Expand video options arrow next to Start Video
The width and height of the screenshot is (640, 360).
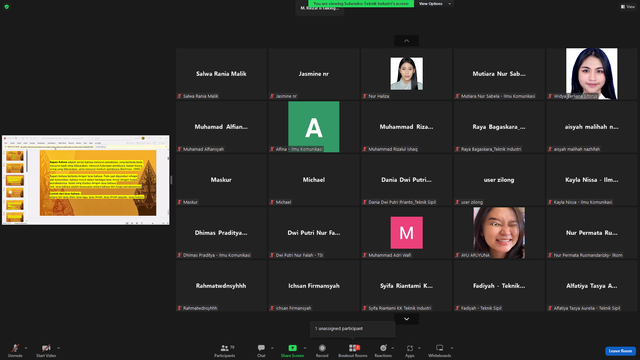click(58, 348)
